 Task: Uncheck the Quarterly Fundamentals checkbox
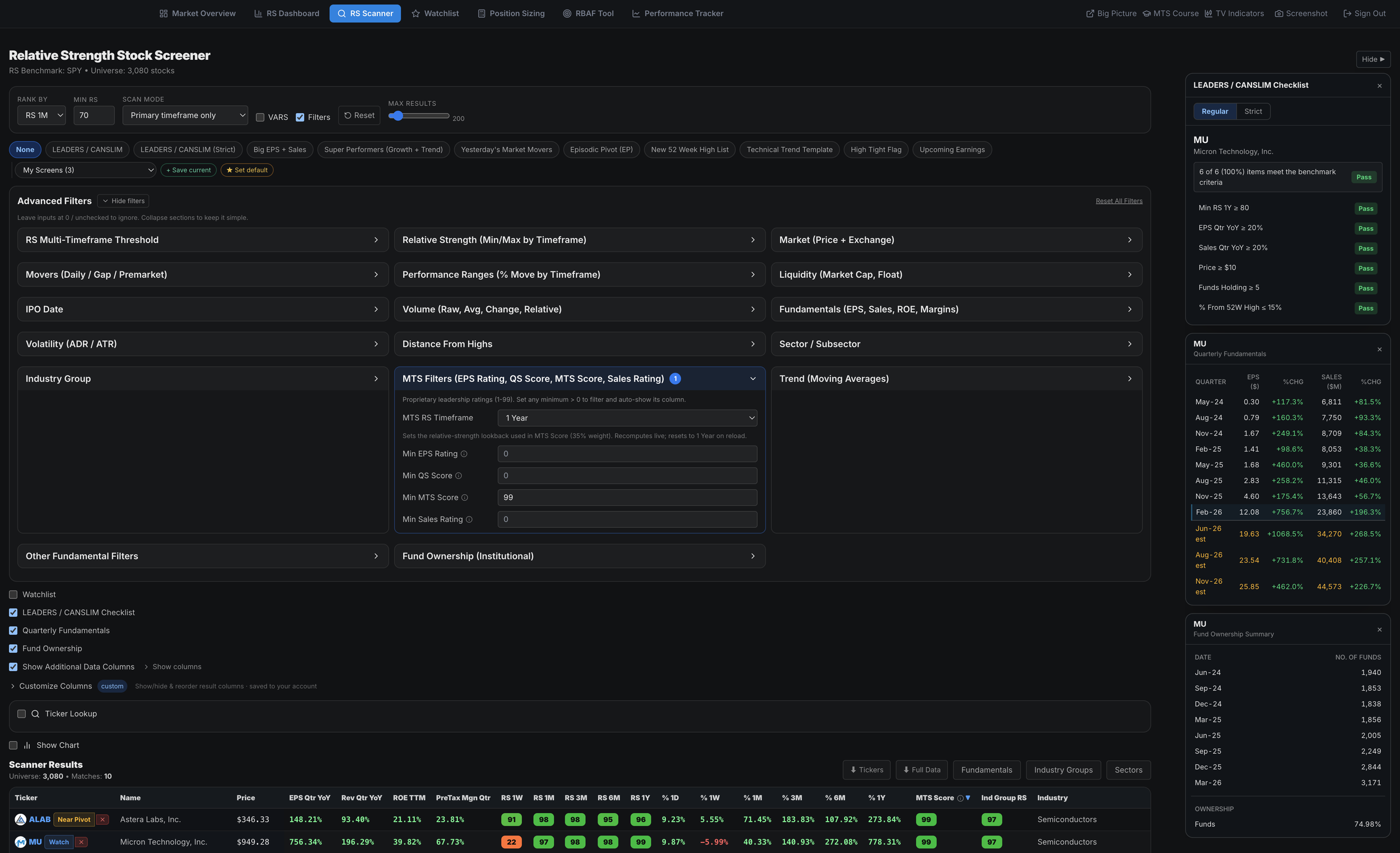(x=13, y=630)
